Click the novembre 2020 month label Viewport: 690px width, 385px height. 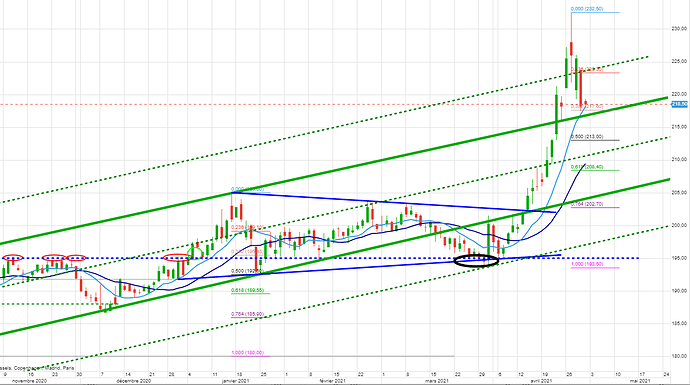pyautogui.click(x=29, y=381)
